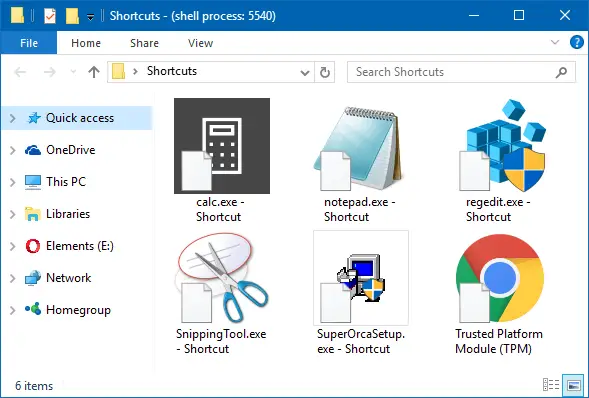Expand the ribbon with the chevron

555,42
